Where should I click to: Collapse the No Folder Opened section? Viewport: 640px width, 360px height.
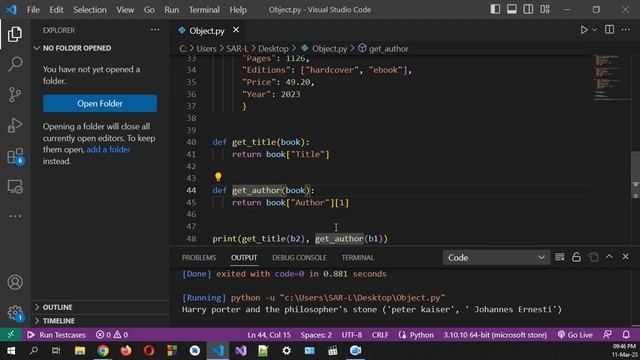coord(77,48)
